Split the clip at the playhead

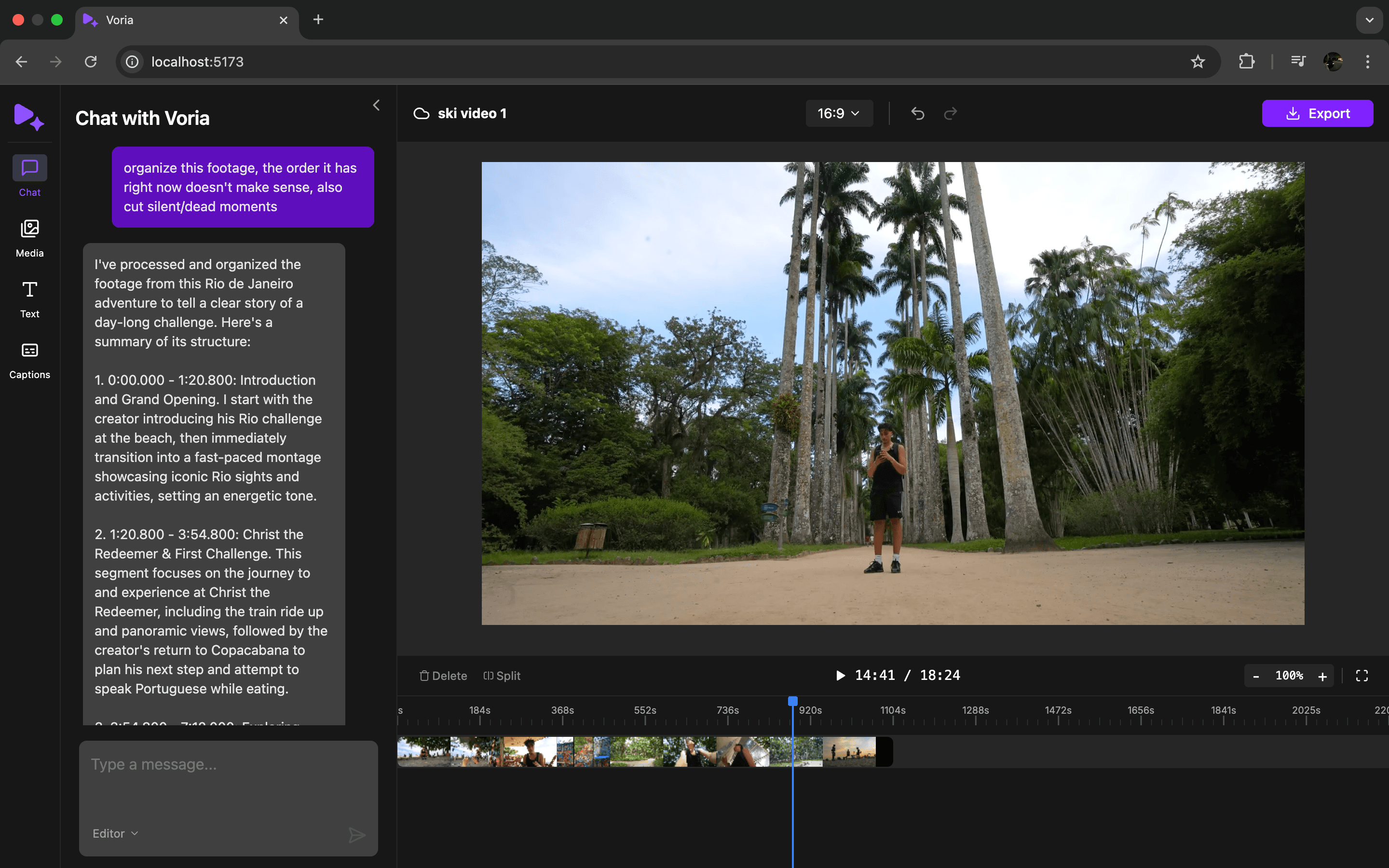coord(502,676)
